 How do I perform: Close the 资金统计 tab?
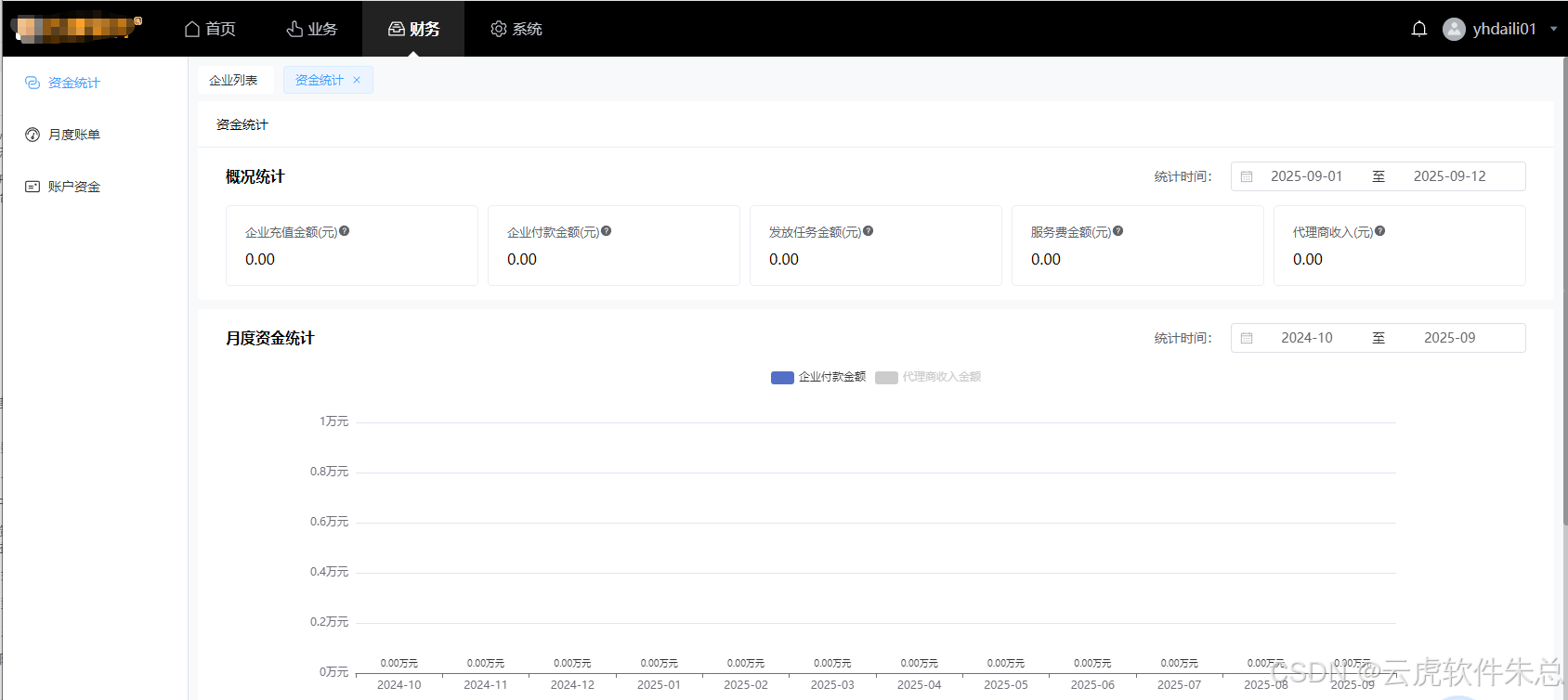(357, 80)
